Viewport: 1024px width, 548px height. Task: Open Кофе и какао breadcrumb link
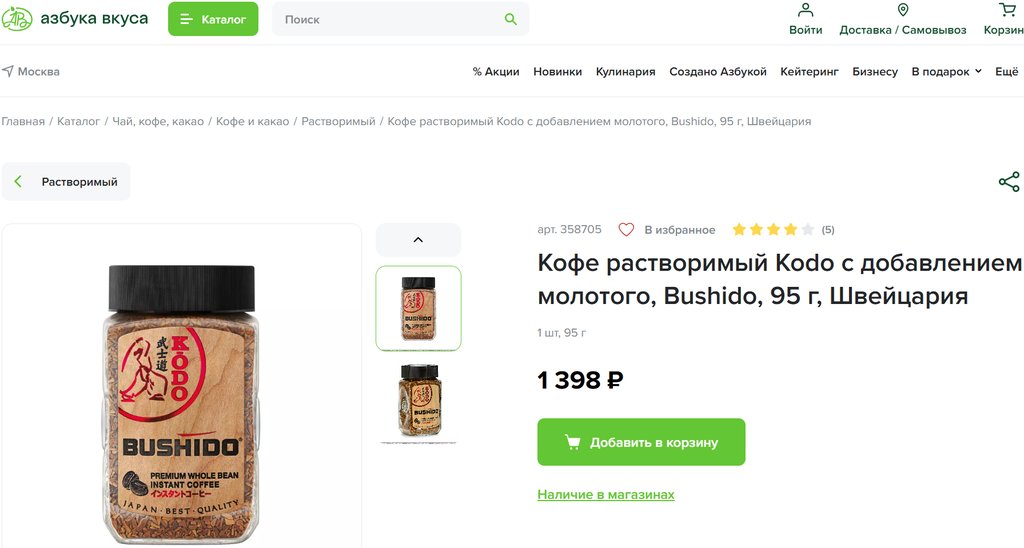[252, 121]
